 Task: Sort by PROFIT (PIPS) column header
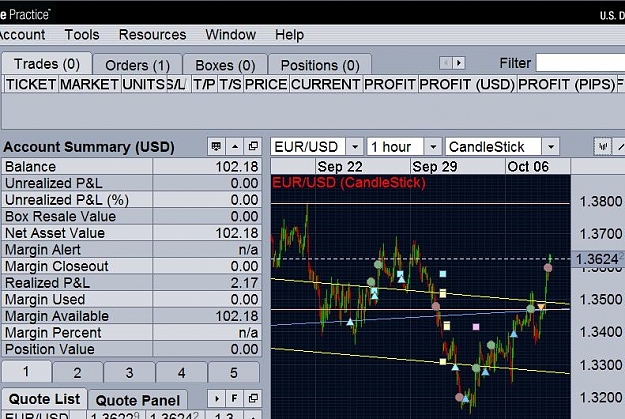(566, 84)
